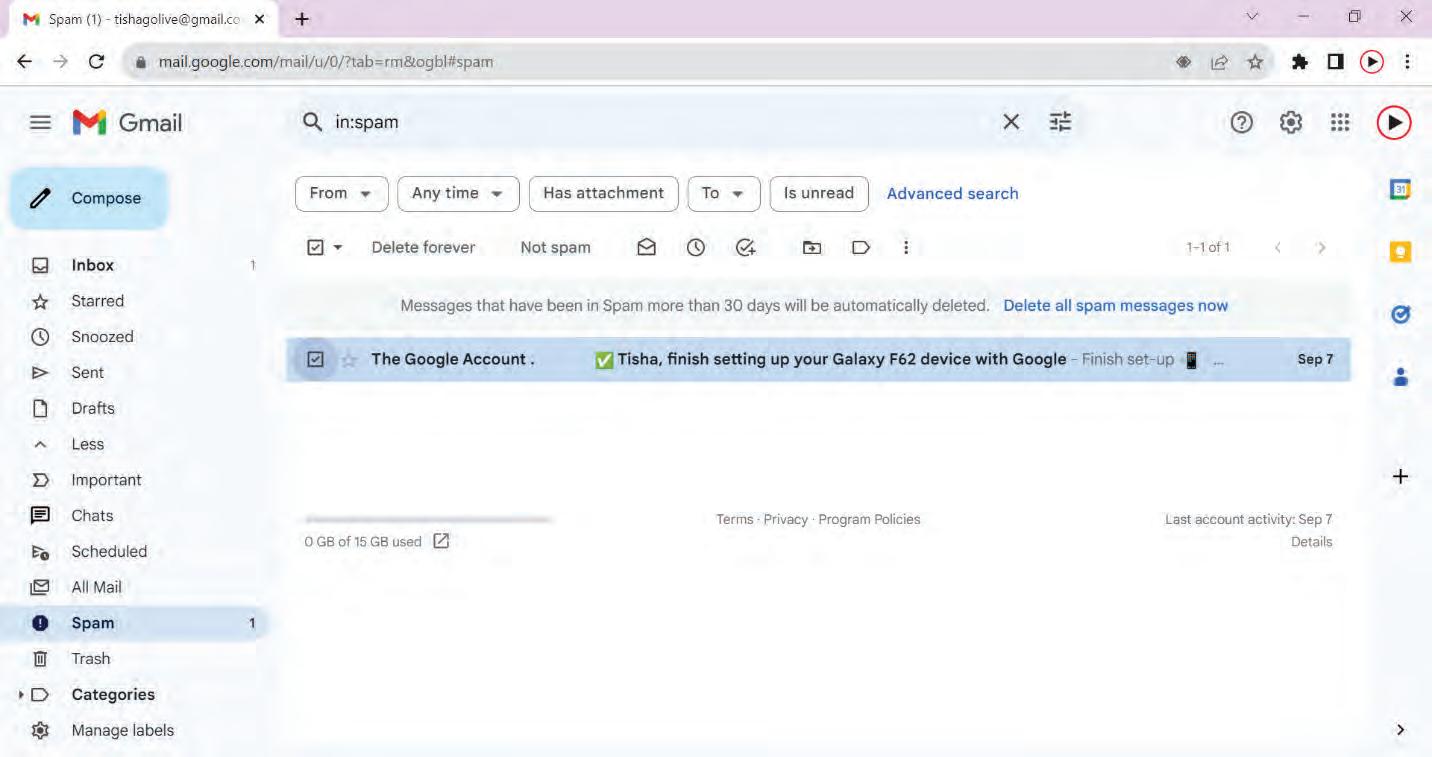Mark as read envelope icon

[647, 247]
